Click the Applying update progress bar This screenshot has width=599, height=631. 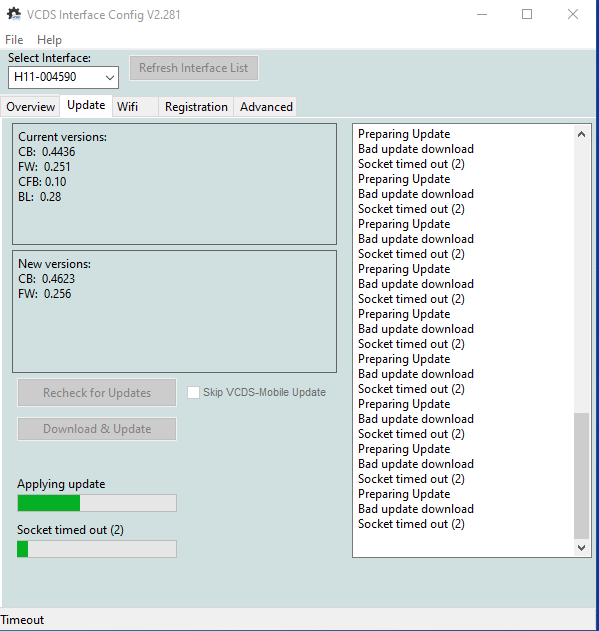(x=97, y=503)
